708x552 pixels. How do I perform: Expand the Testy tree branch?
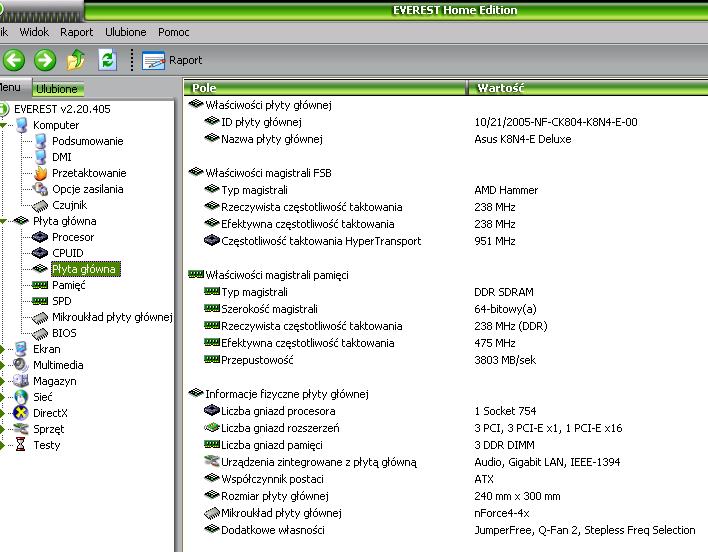[2, 445]
